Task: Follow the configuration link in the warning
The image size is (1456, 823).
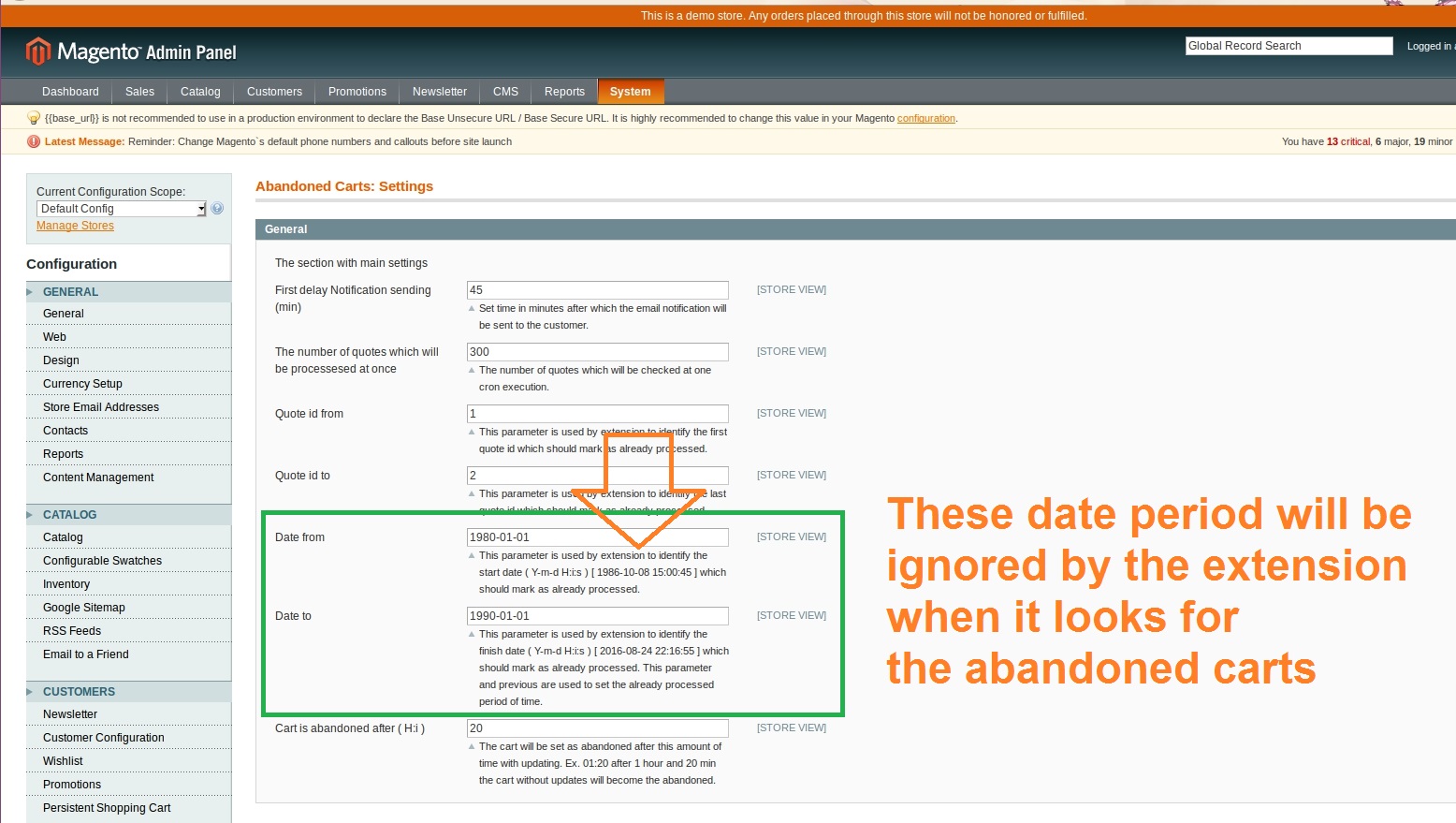Action: (x=926, y=118)
